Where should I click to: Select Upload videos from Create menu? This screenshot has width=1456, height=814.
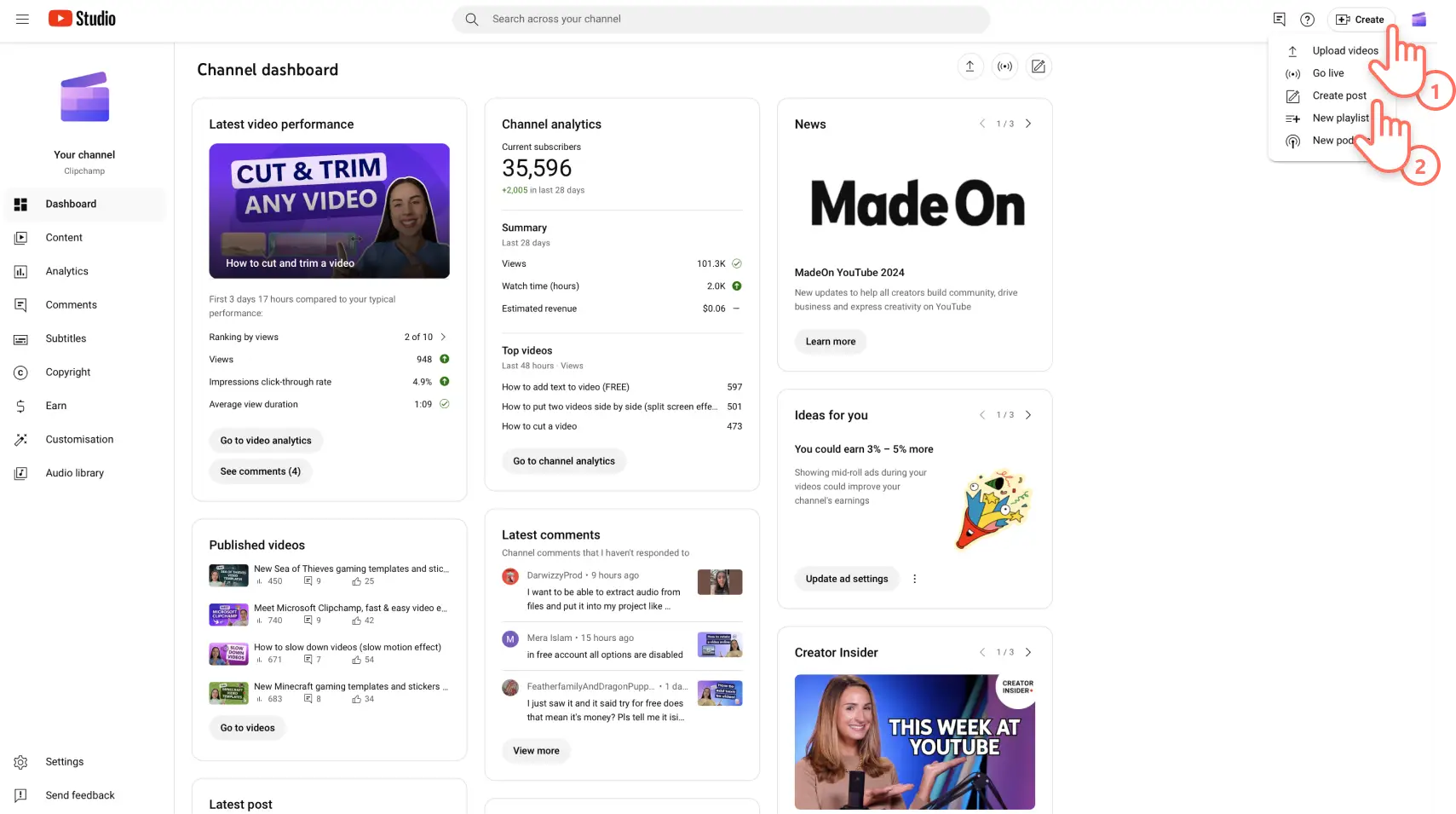point(1345,50)
